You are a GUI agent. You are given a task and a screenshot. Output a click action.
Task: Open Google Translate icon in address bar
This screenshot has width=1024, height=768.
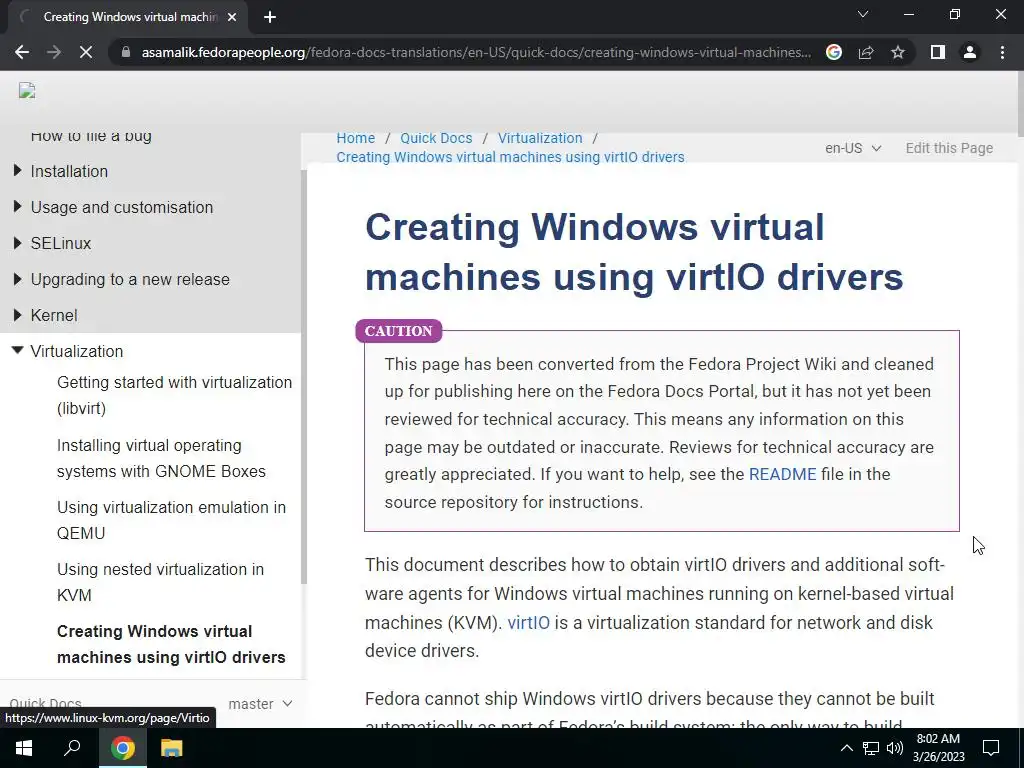pos(834,52)
